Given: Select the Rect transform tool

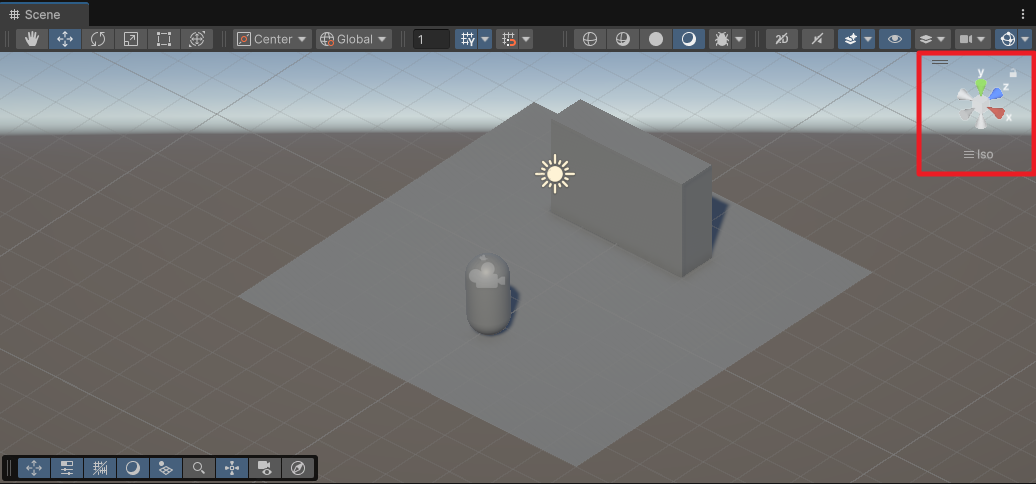Looking at the screenshot, I should point(164,39).
